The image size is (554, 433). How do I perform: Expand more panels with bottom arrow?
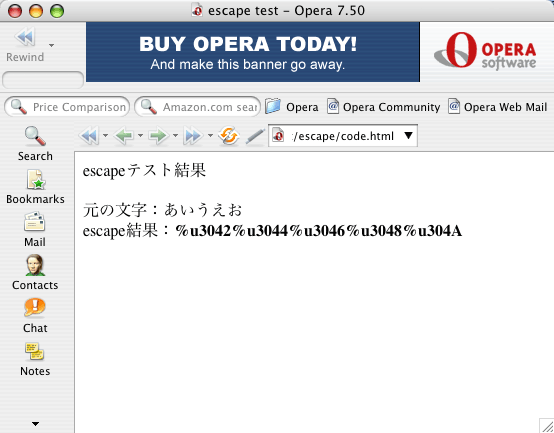[x=35, y=423]
